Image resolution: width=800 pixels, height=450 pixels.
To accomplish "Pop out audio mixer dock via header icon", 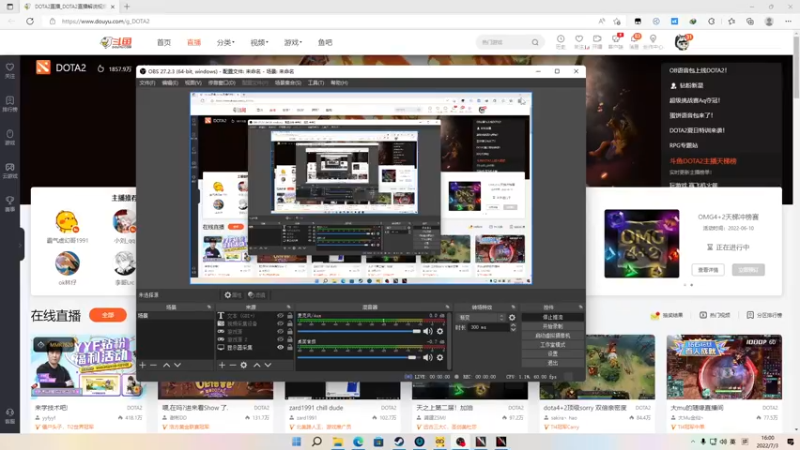I will click(x=447, y=307).
